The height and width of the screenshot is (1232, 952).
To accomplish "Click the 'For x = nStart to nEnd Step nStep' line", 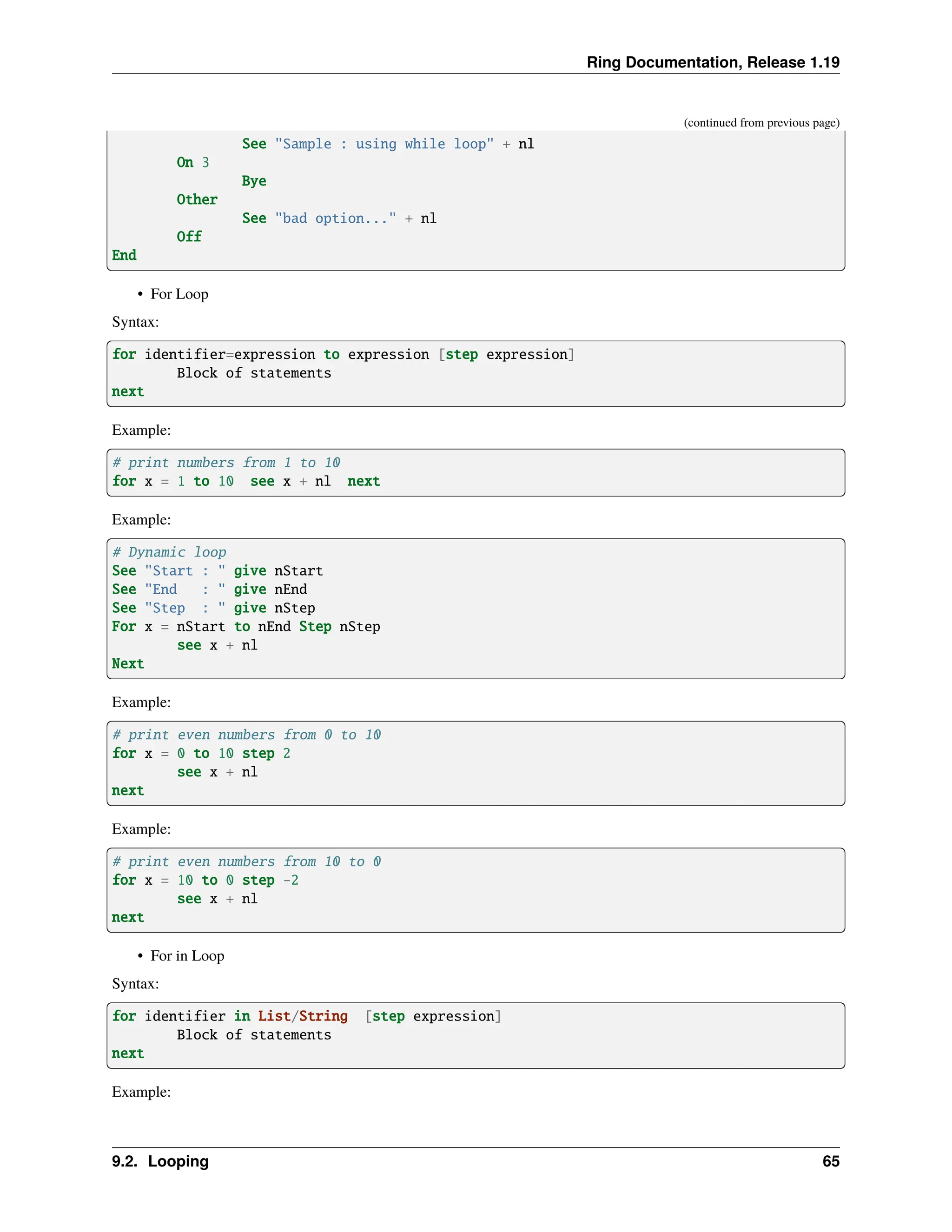I will 246,627.
